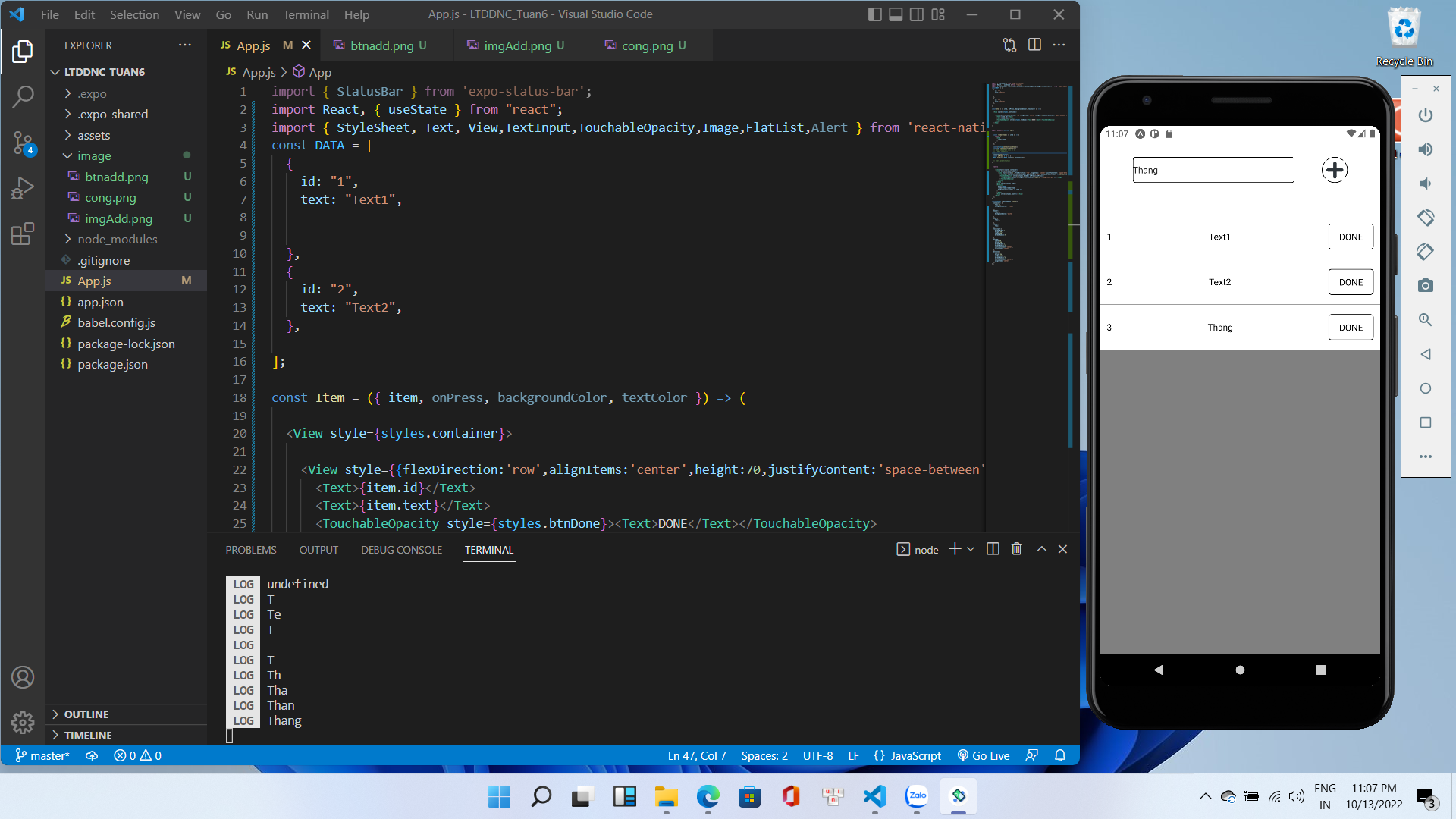Add a new terminal with plus icon
Image resolution: width=1456 pixels, height=819 pixels.
pyautogui.click(x=955, y=549)
